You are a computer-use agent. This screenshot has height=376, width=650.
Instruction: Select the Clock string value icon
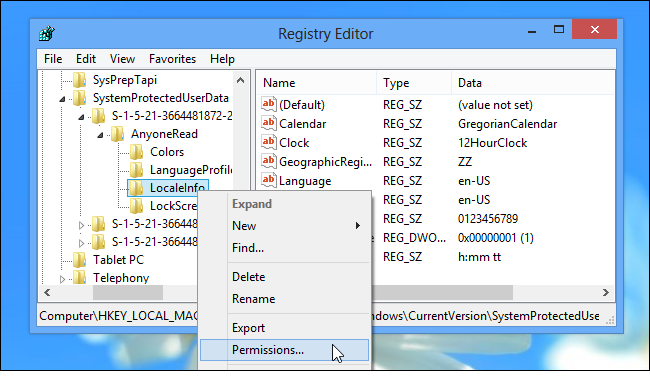pyautogui.click(x=269, y=142)
